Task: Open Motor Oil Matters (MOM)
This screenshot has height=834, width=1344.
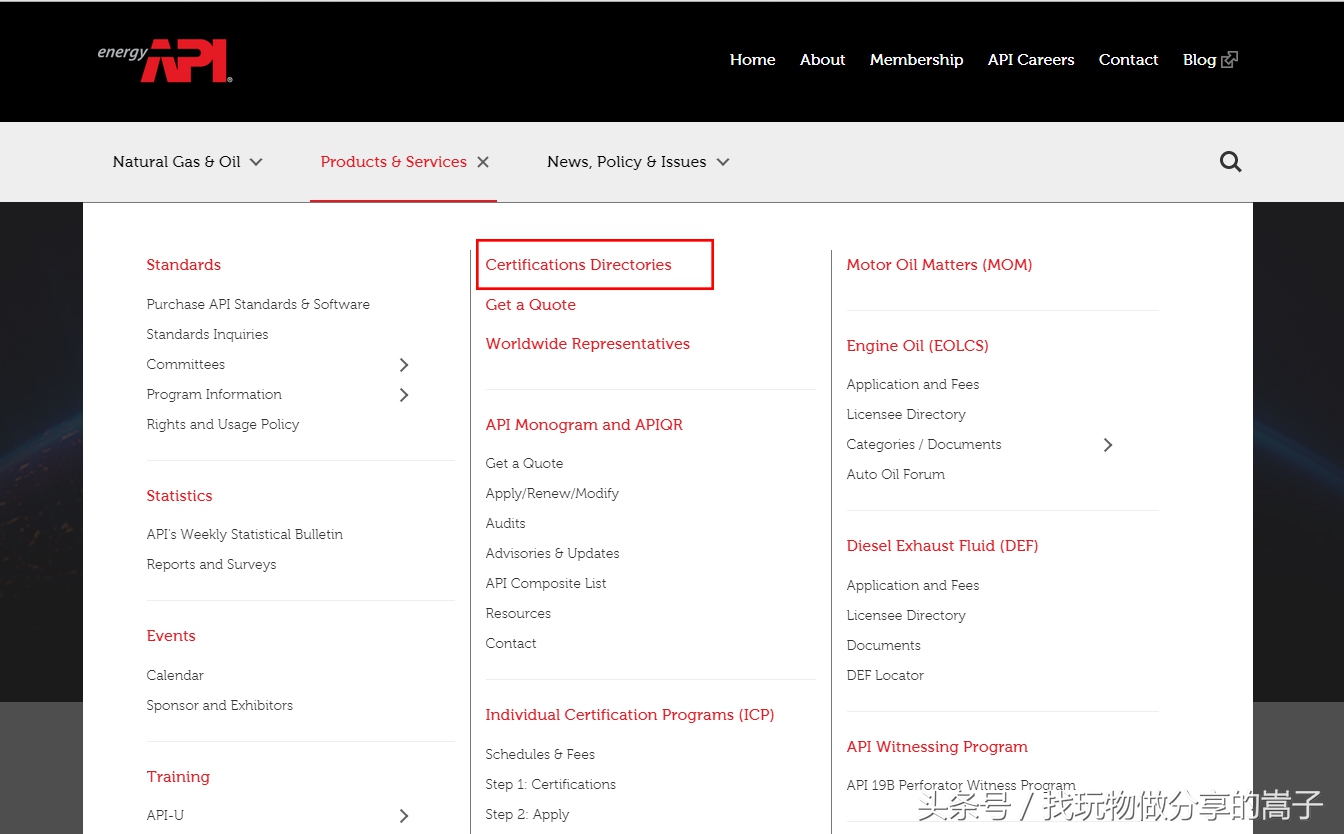Action: point(939,265)
